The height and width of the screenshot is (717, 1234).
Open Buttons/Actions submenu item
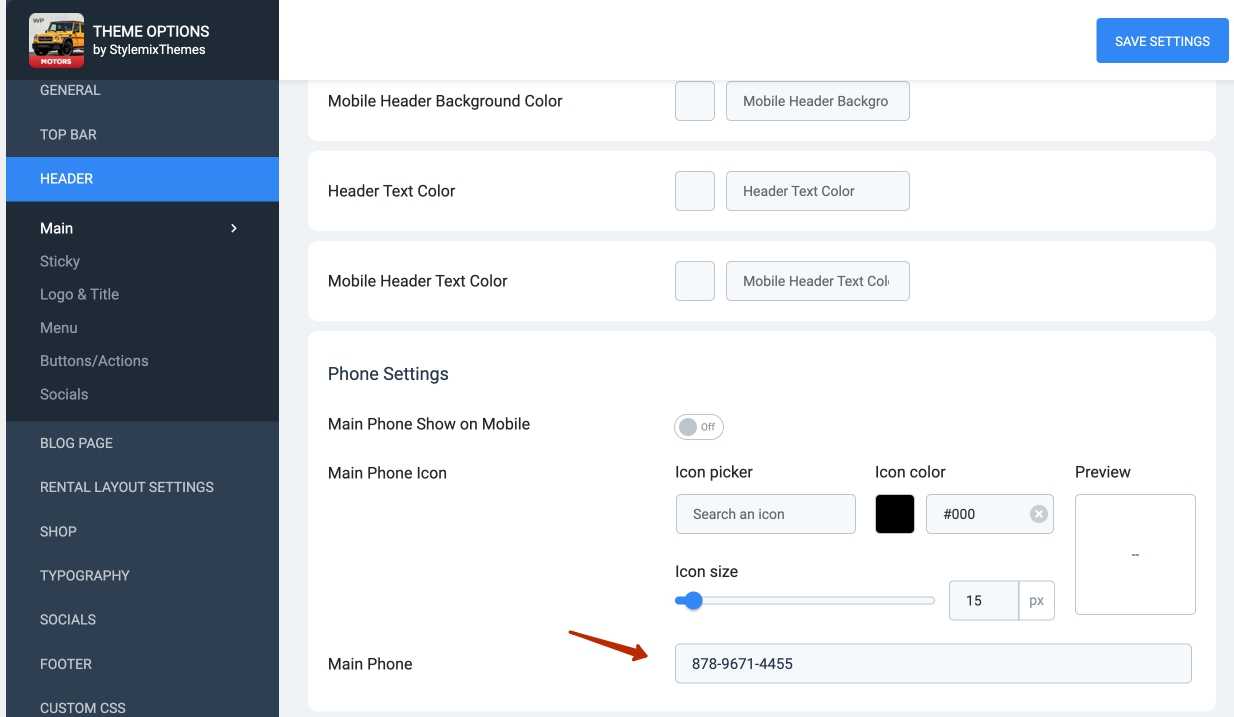click(x=94, y=361)
